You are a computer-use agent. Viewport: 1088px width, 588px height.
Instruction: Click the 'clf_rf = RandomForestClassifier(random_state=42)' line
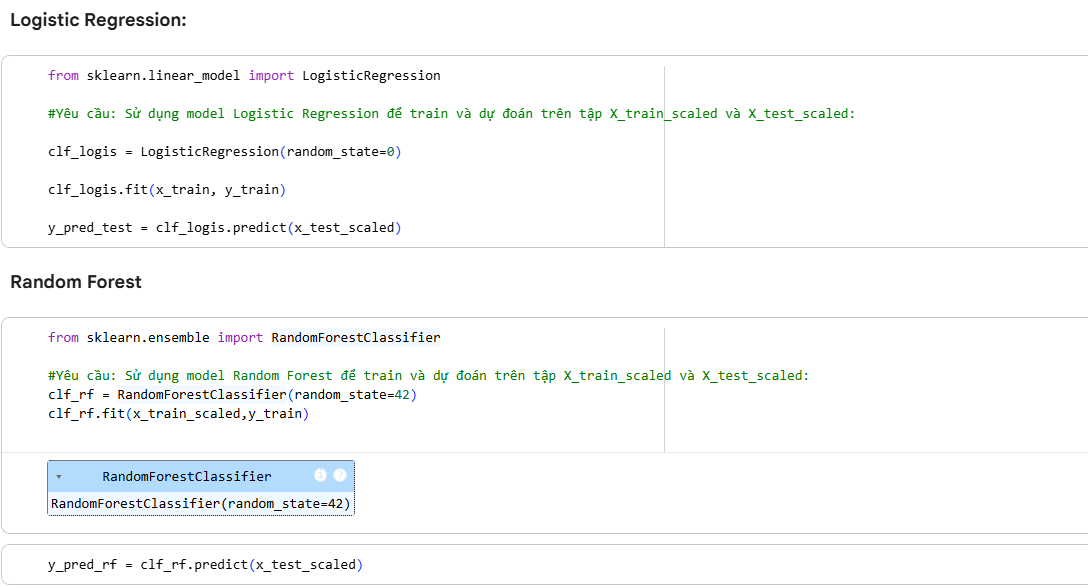pos(232,394)
